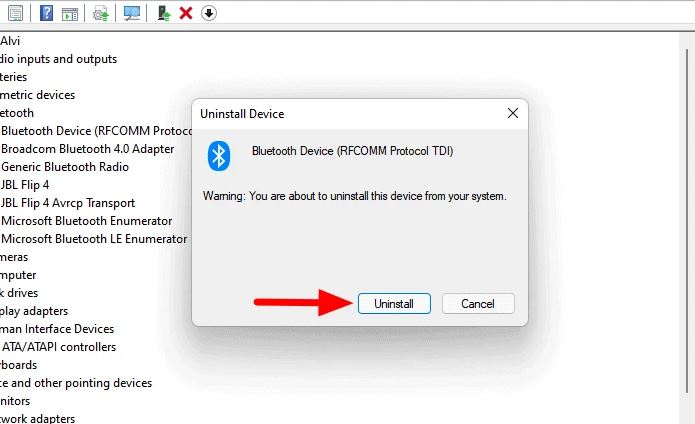The height and width of the screenshot is (424, 695).
Task: Click the blue Help question mark icon
Action: point(47,13)
